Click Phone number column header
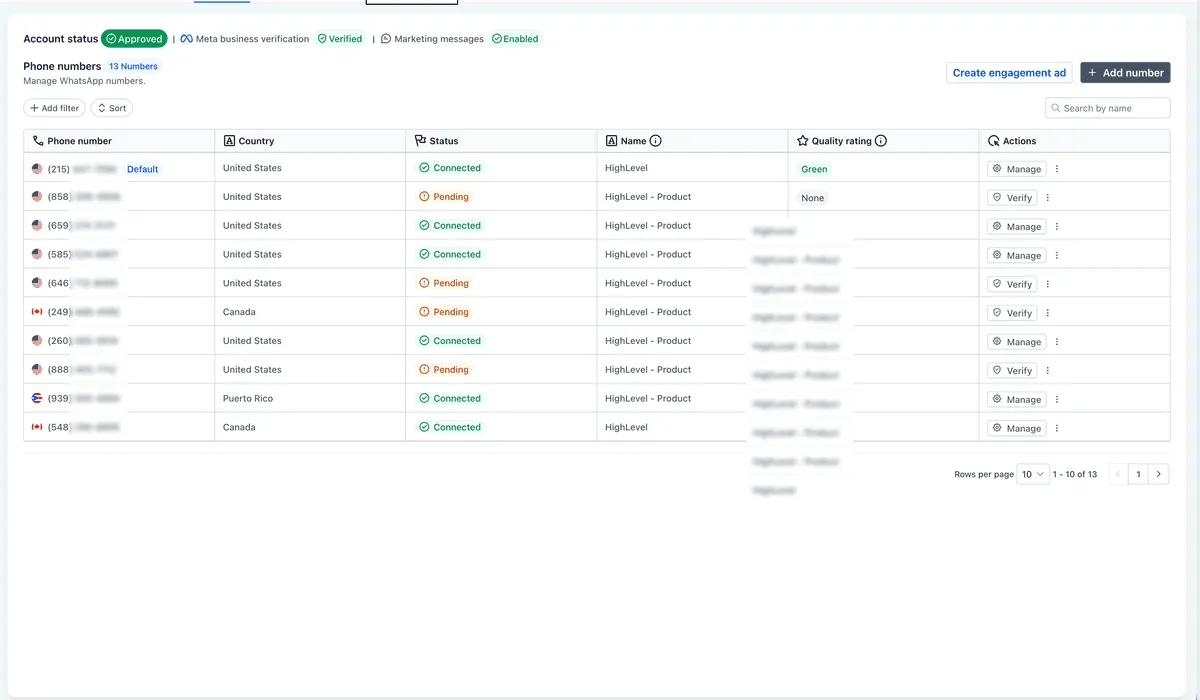Screen dimensions: 1200x700 click(119, 141)
